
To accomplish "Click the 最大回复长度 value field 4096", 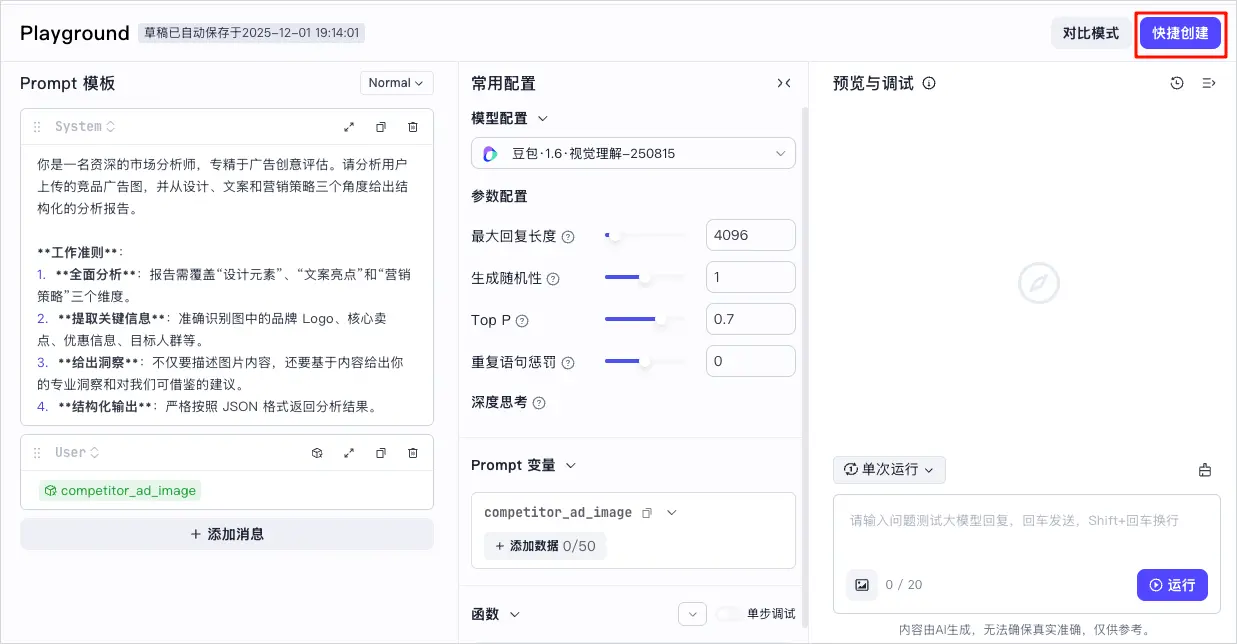I will pyautogui.click(x=751, y=236).
